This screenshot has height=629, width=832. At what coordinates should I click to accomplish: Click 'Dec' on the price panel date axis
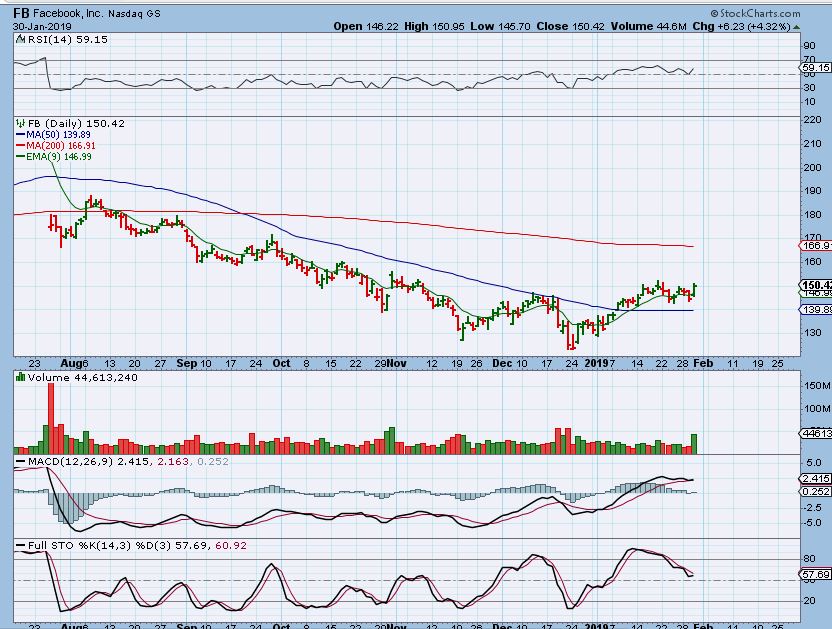click(x=502, y=364)
